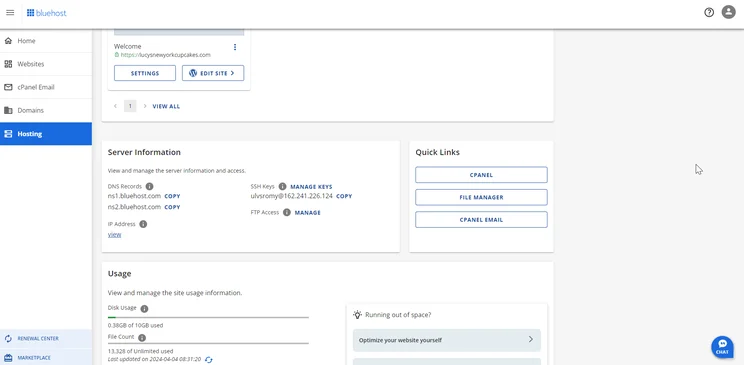Show info tooltip for FTP Access
744x365 pixels.
pos(287,213)
